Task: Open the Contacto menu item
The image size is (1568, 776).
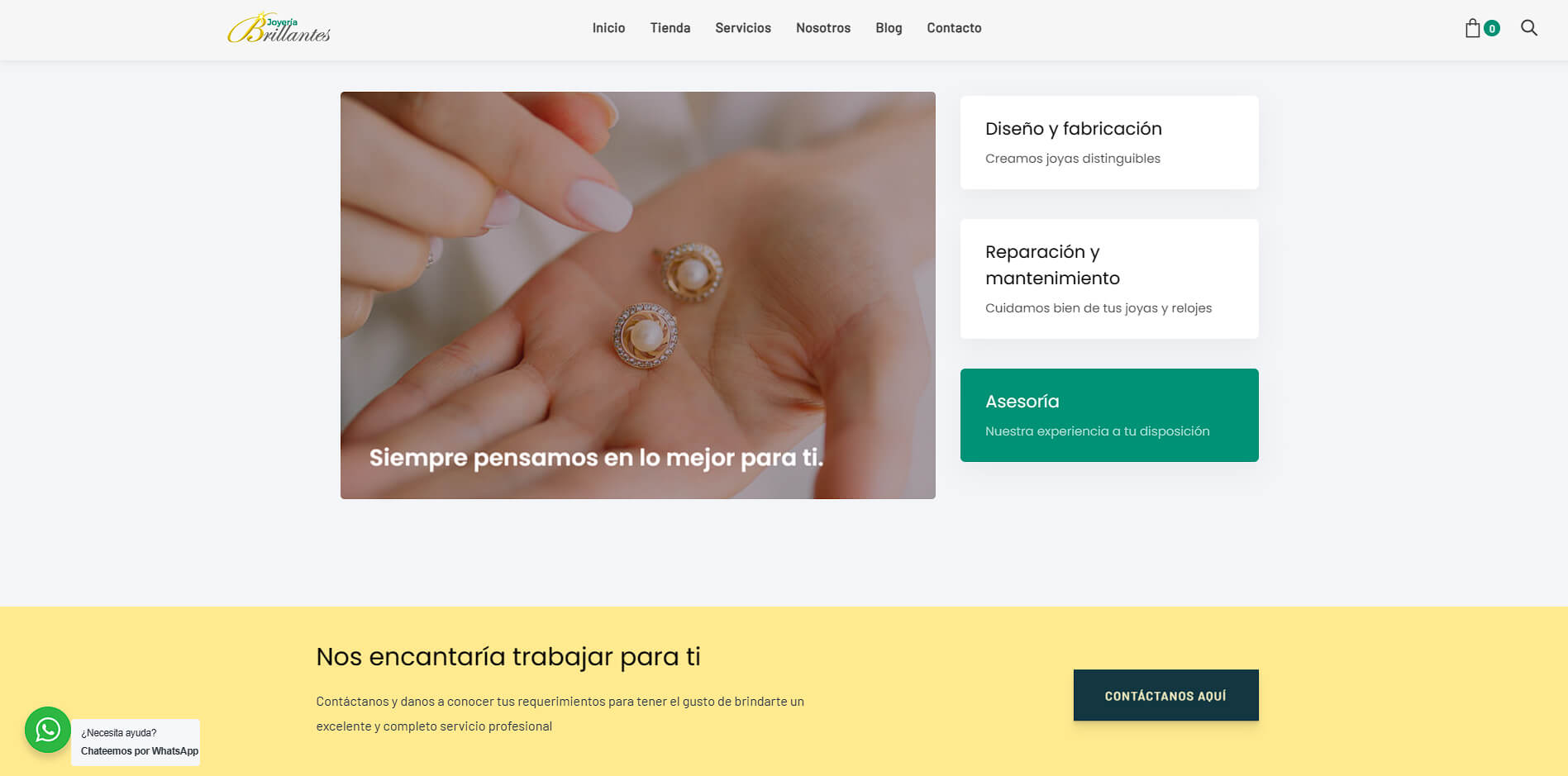Action: tap(954, 28)
